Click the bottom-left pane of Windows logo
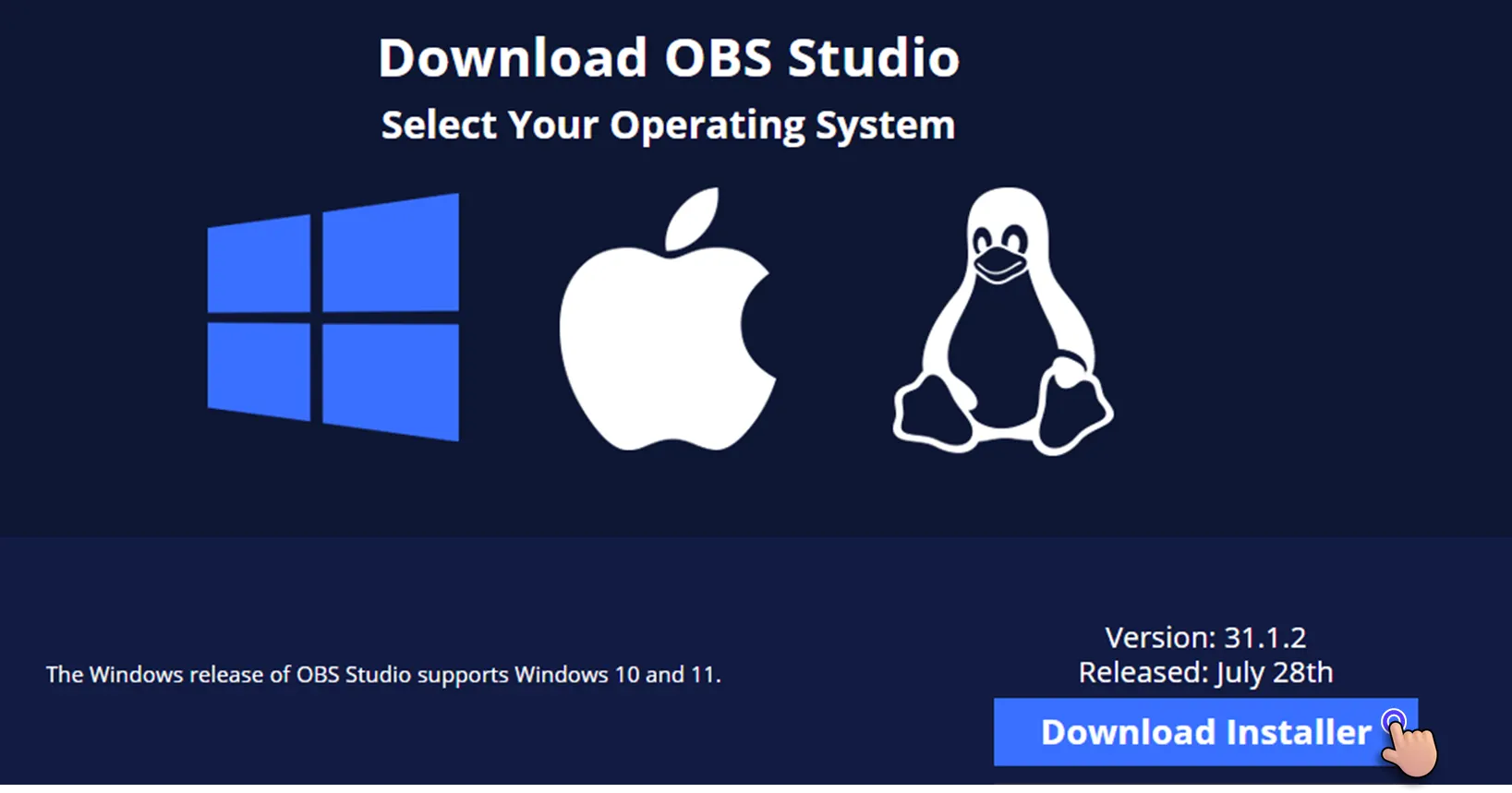Screen dimensions: 1512x793 point(259,371)
